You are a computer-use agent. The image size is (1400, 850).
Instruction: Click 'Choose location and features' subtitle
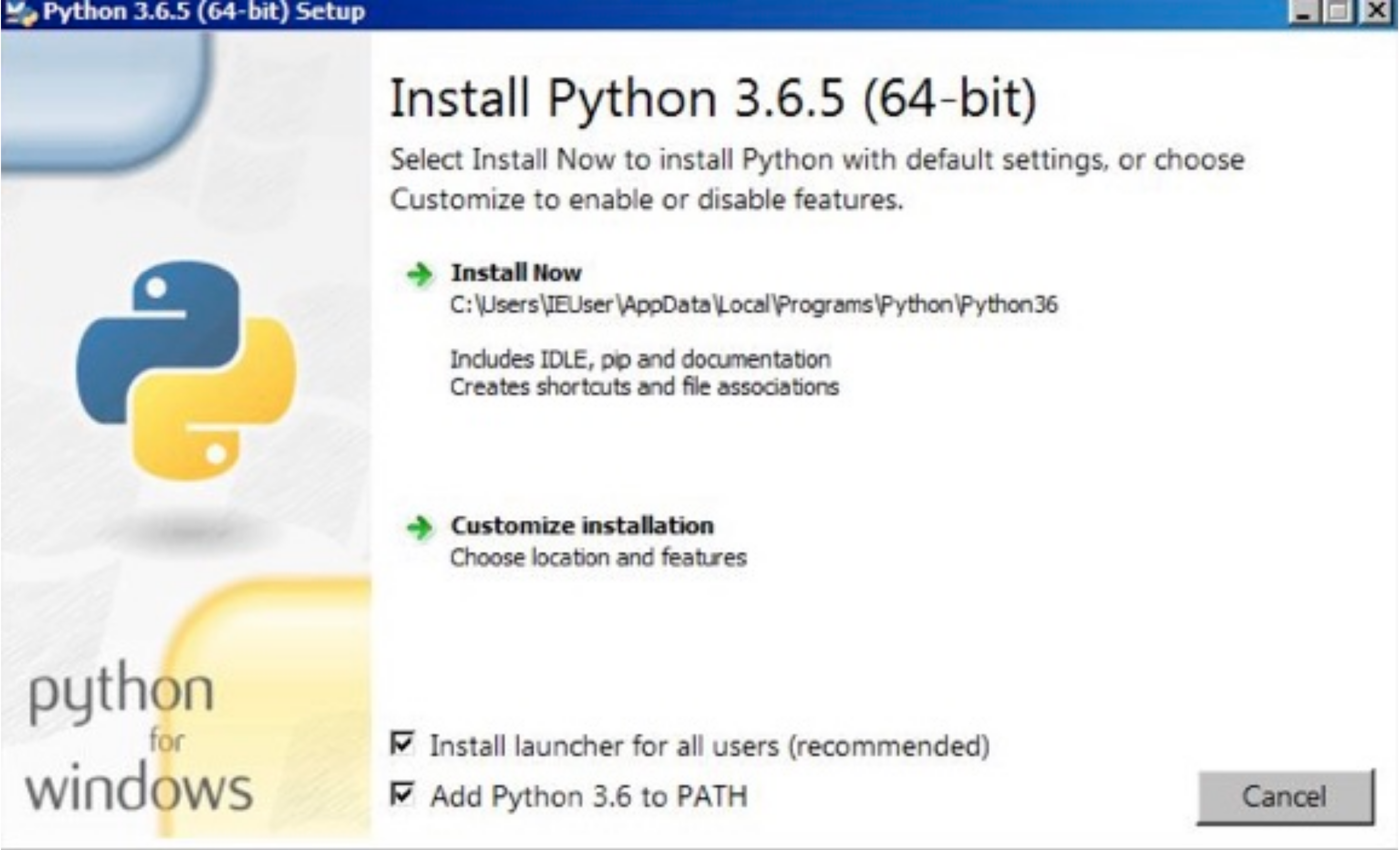tap(598, 558)
